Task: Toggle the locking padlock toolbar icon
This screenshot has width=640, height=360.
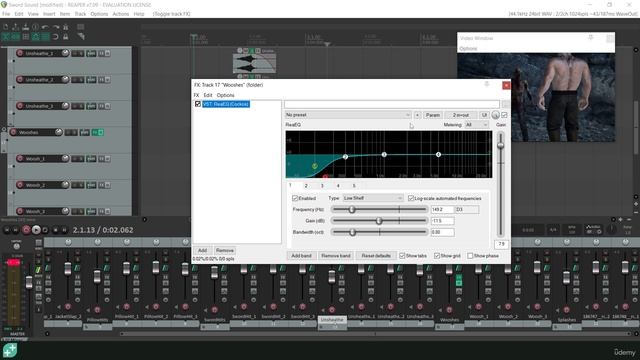Action: [65, 37]
